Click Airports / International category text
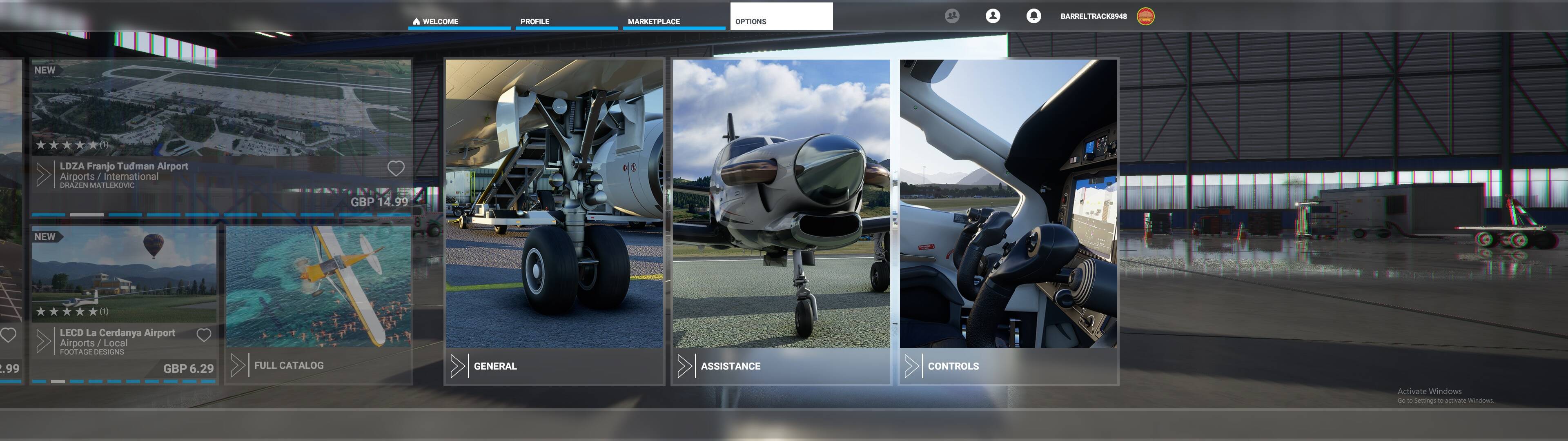The image size is (1568, 441). click(109, 176)
